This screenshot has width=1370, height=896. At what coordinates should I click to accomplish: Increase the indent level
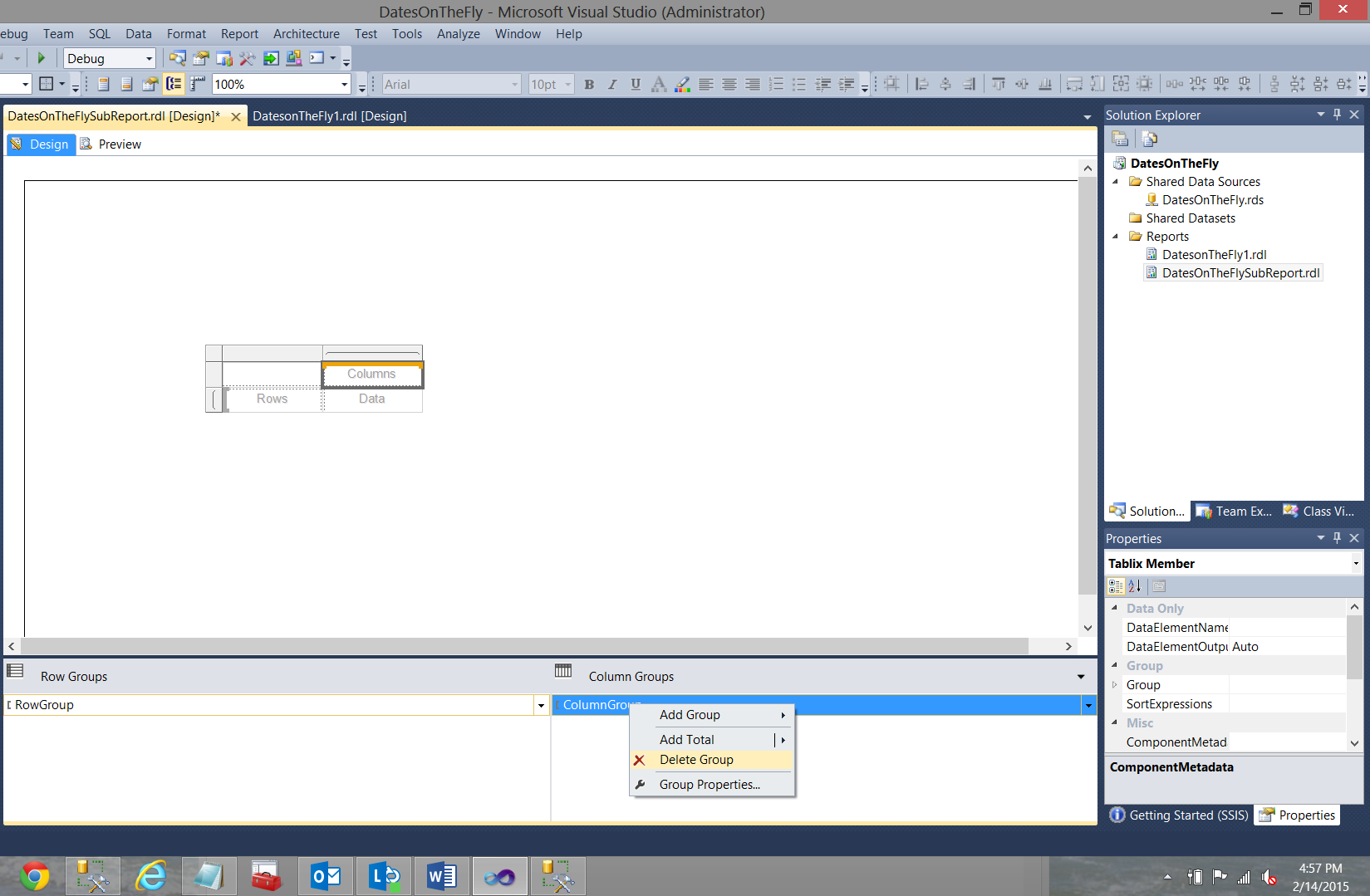(x=846, y=84)
